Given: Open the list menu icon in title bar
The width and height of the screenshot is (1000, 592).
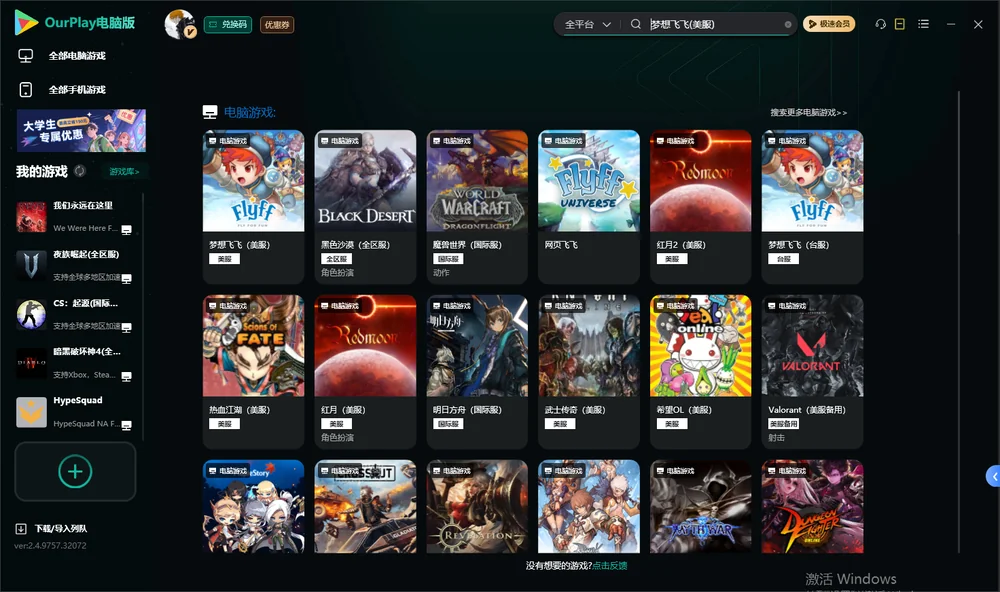Looking at the screenshot, I should pyautogui.click(x=923, y=24).
